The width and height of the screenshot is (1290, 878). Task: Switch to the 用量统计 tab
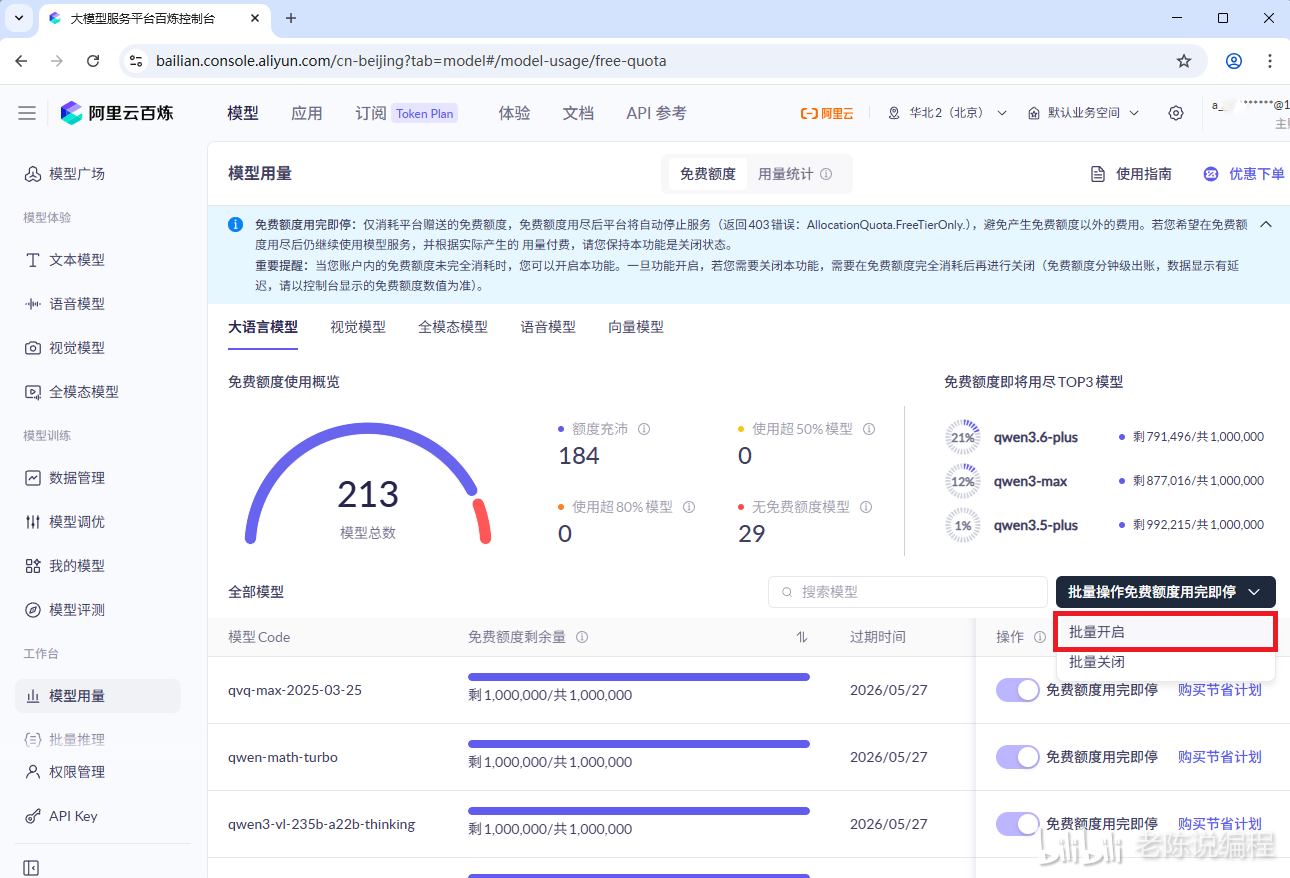[x=795, y=174]
